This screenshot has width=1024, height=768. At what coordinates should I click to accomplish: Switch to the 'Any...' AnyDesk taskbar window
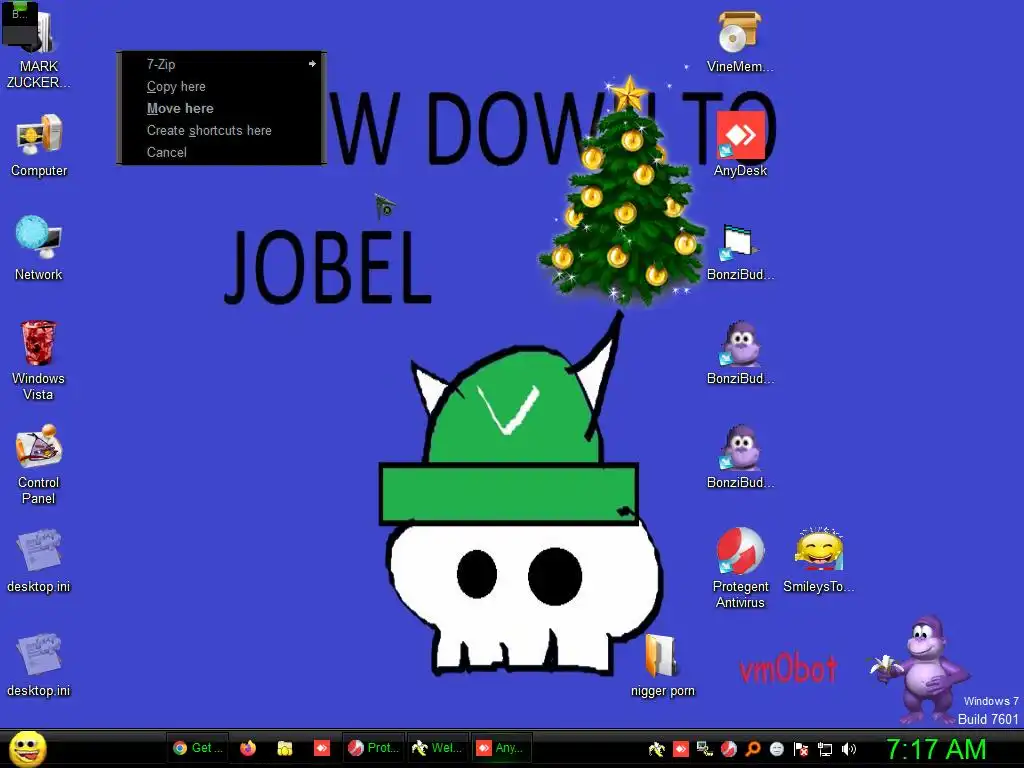[x=502, y=748]
